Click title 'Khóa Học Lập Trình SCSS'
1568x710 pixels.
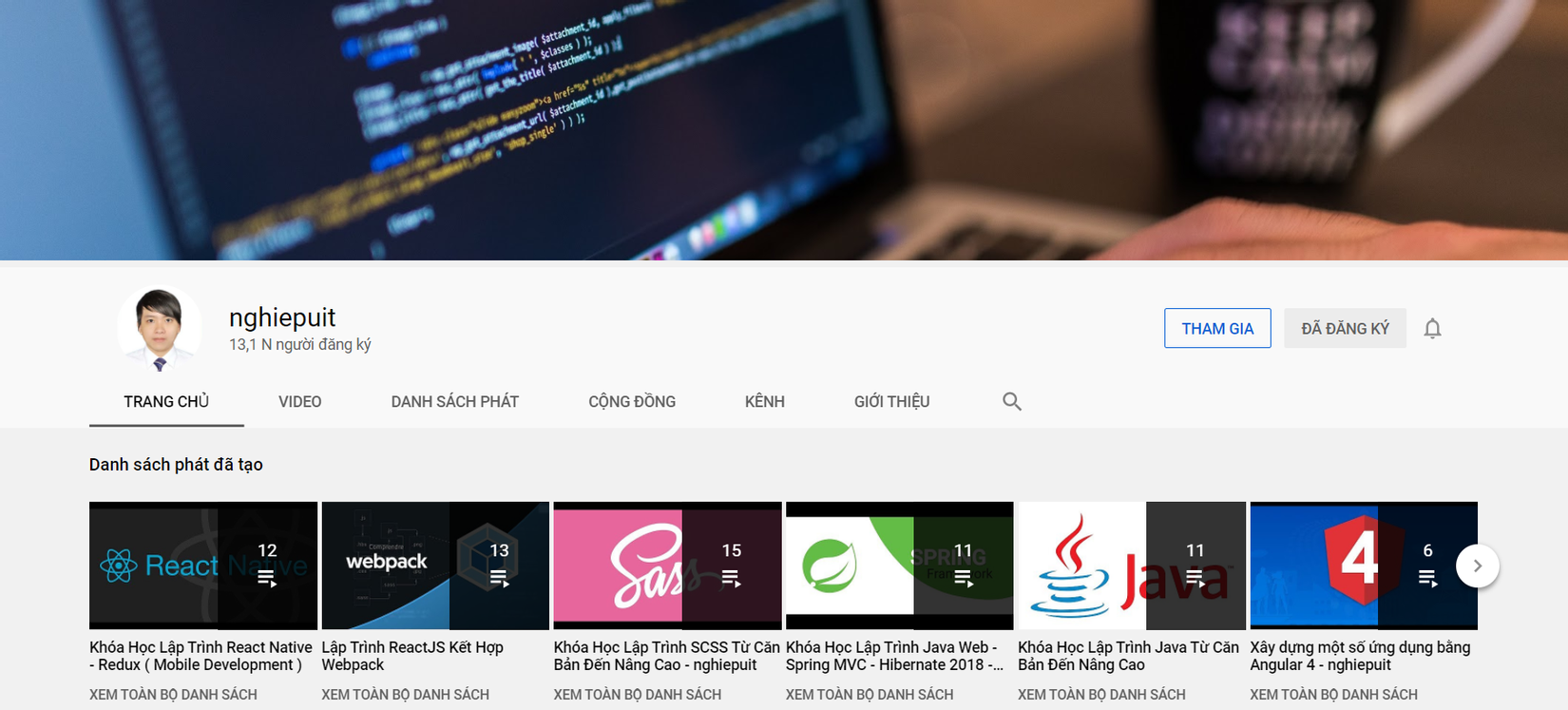(x=666, y=656)
